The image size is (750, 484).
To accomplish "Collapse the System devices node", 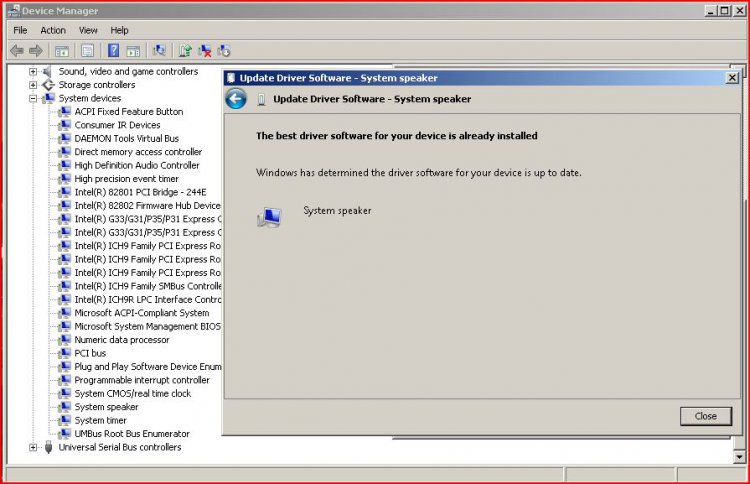I will pos(33,99).
